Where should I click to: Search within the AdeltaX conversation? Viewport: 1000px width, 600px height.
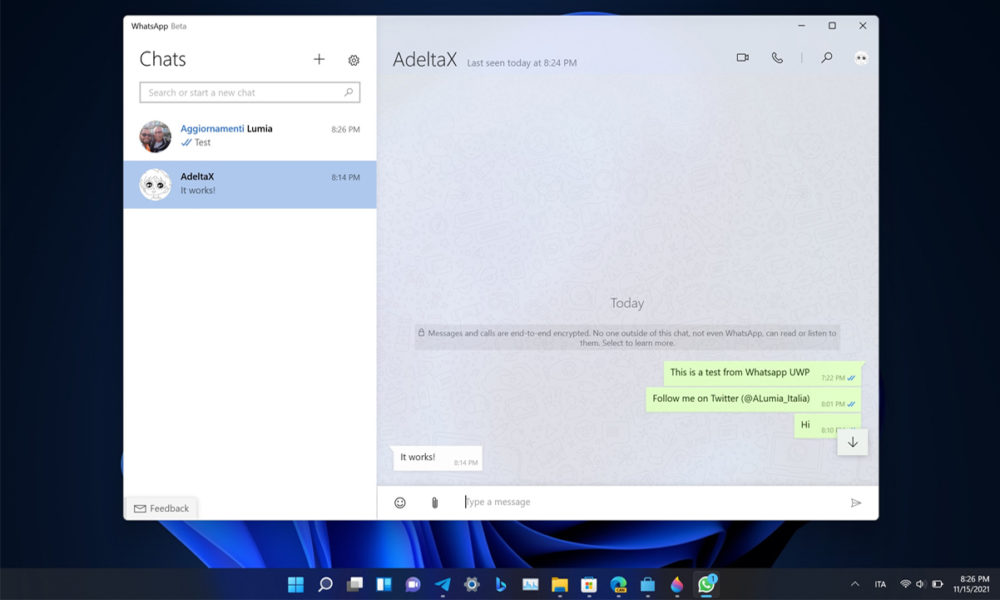tap(826, 57)
